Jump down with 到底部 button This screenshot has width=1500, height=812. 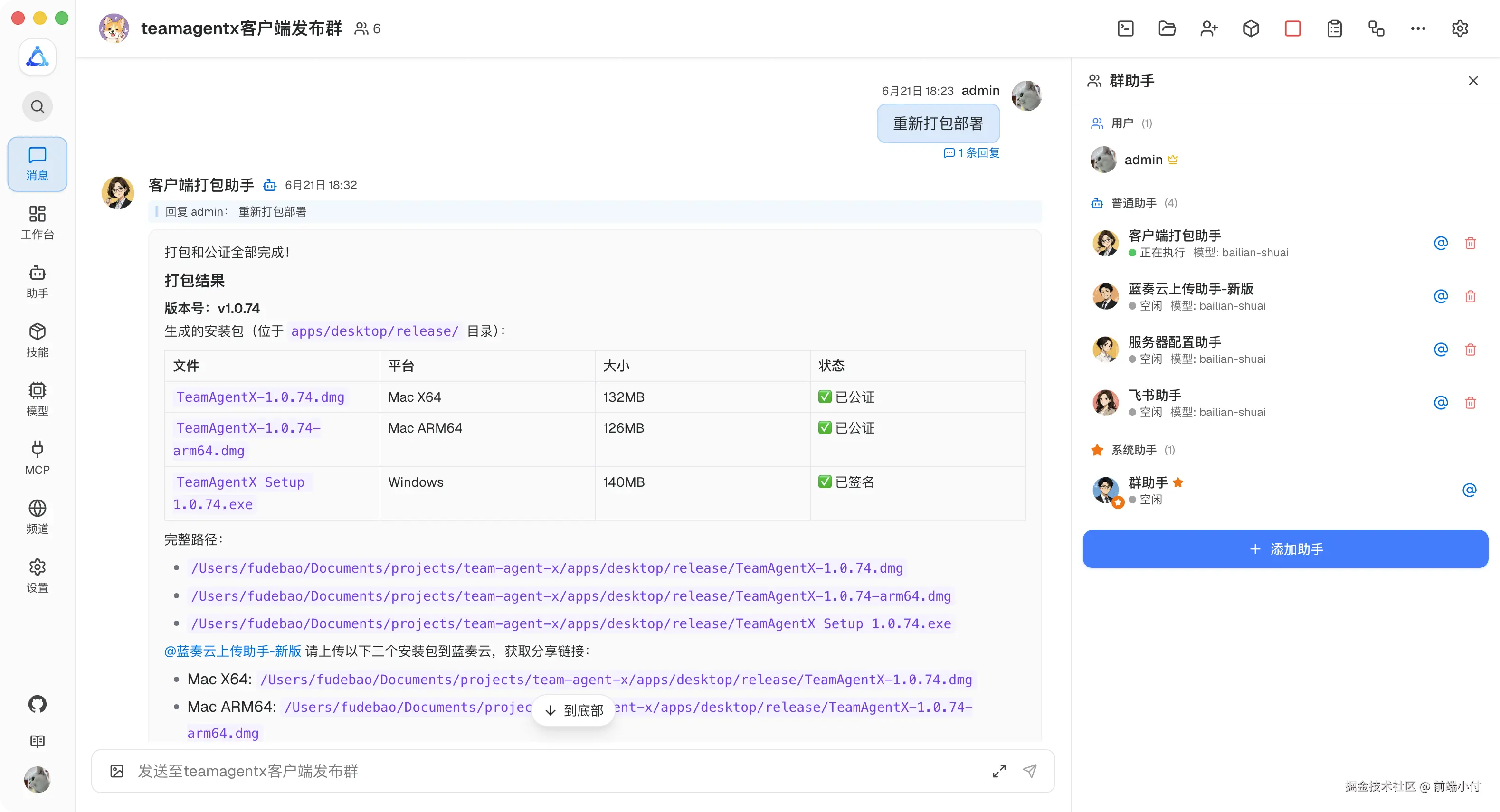574,710
